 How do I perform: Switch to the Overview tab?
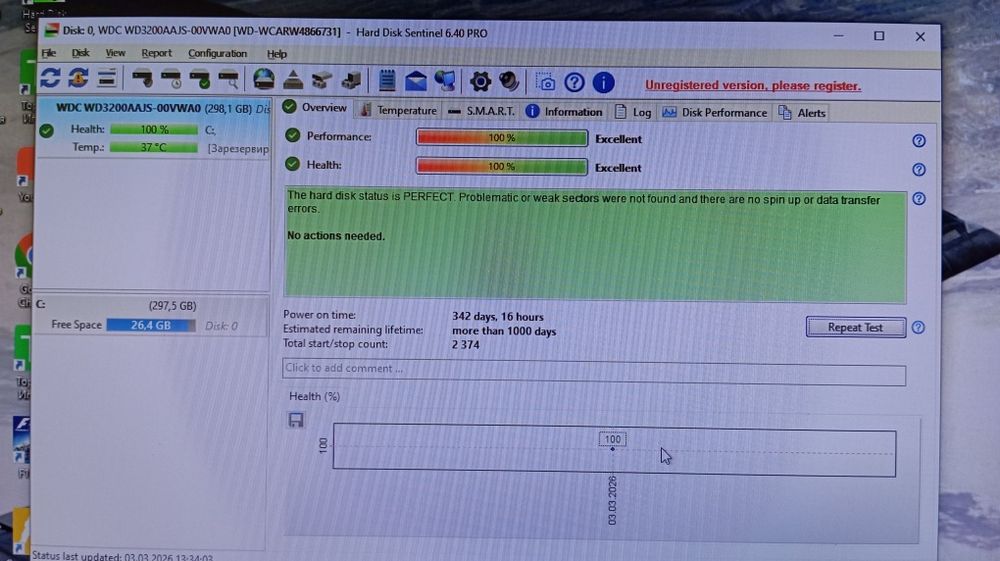tap(316, 108)
